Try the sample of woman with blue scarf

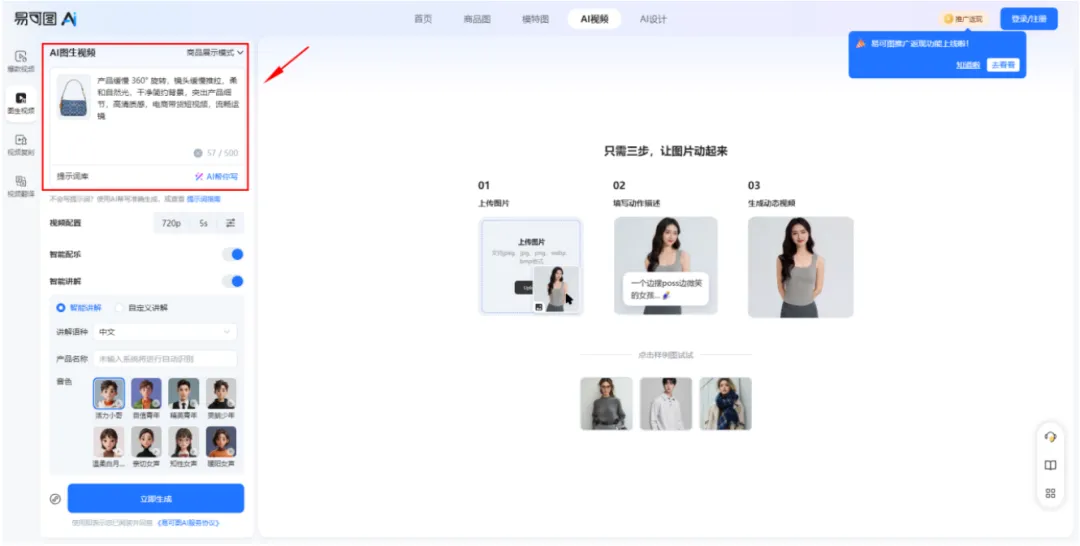725,403
